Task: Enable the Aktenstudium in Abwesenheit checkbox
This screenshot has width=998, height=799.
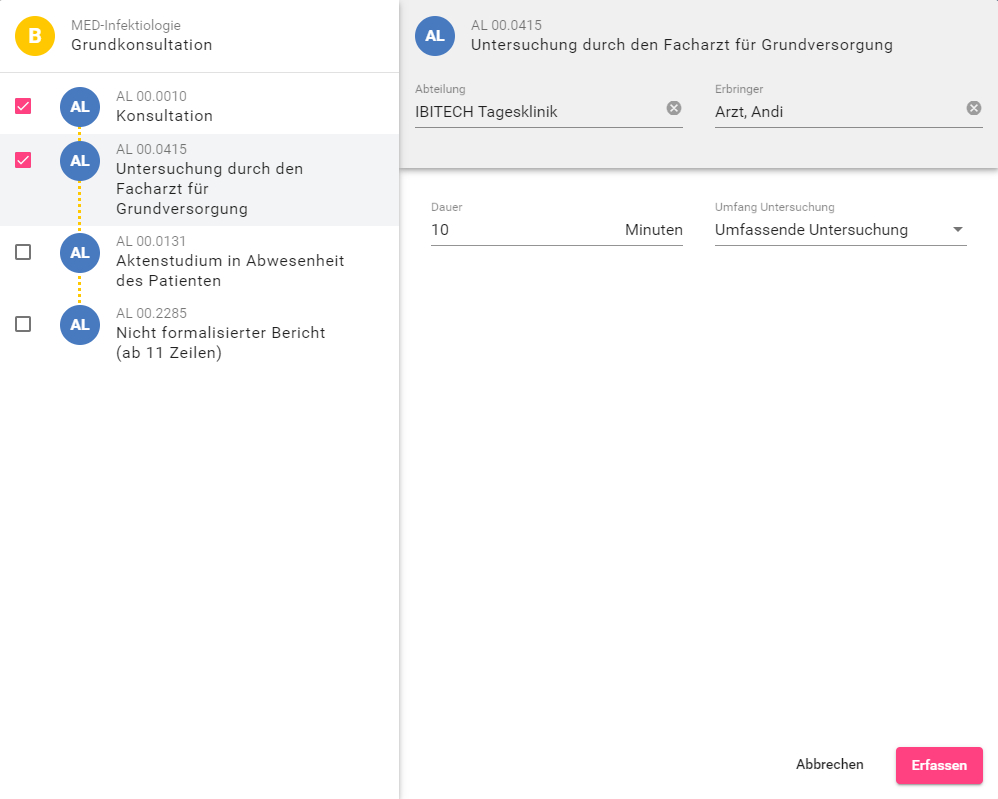Action: (x=23, y=252)
